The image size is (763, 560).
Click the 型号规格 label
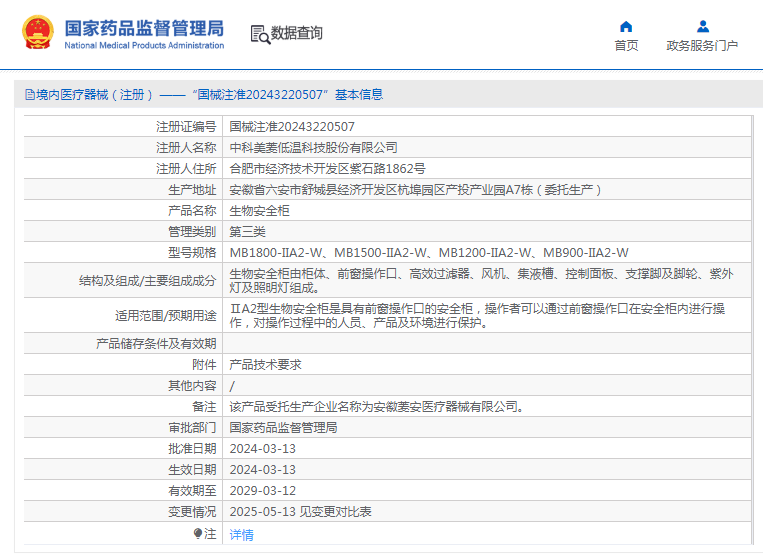click(192, 253)
